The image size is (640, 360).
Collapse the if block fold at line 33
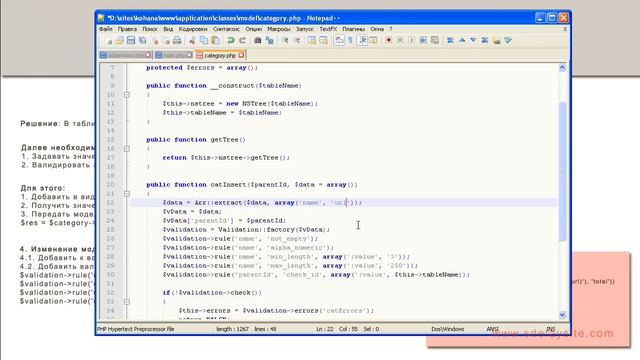point(127,302)
